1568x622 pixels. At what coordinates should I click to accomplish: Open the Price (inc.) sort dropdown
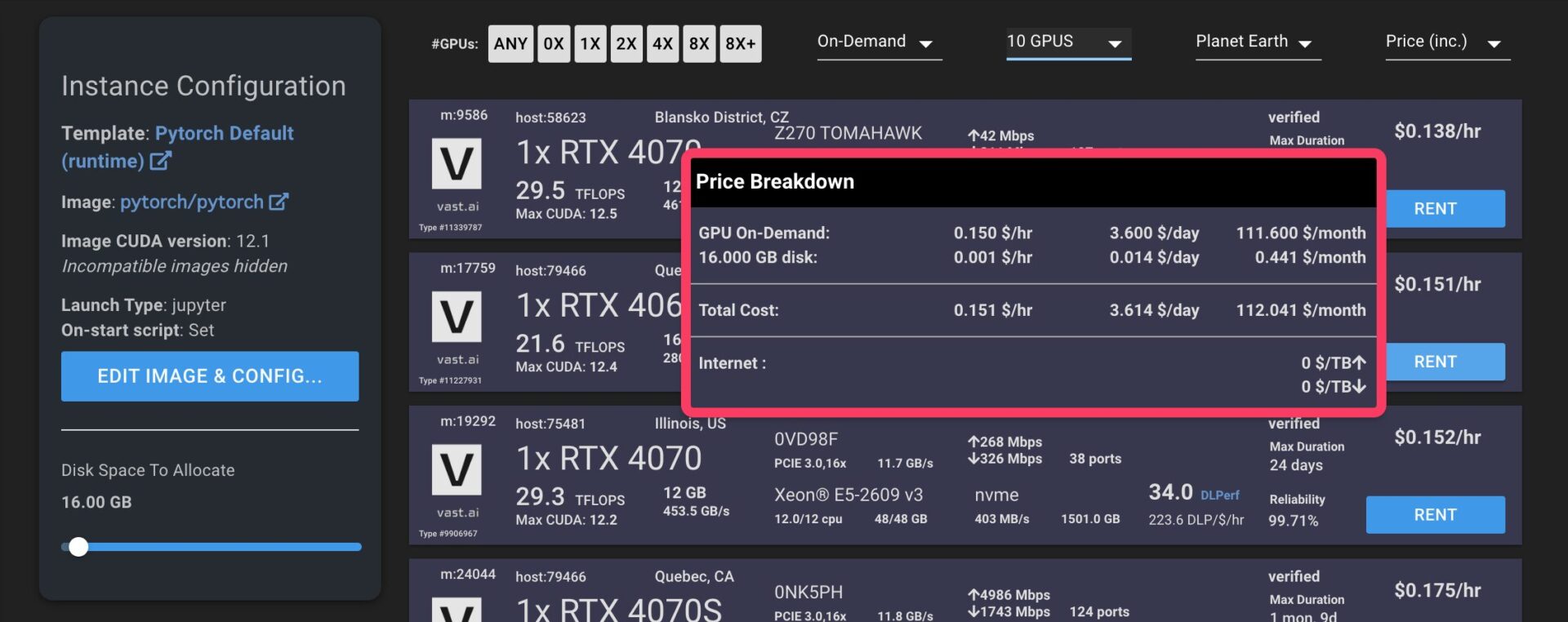(1446, 42)
